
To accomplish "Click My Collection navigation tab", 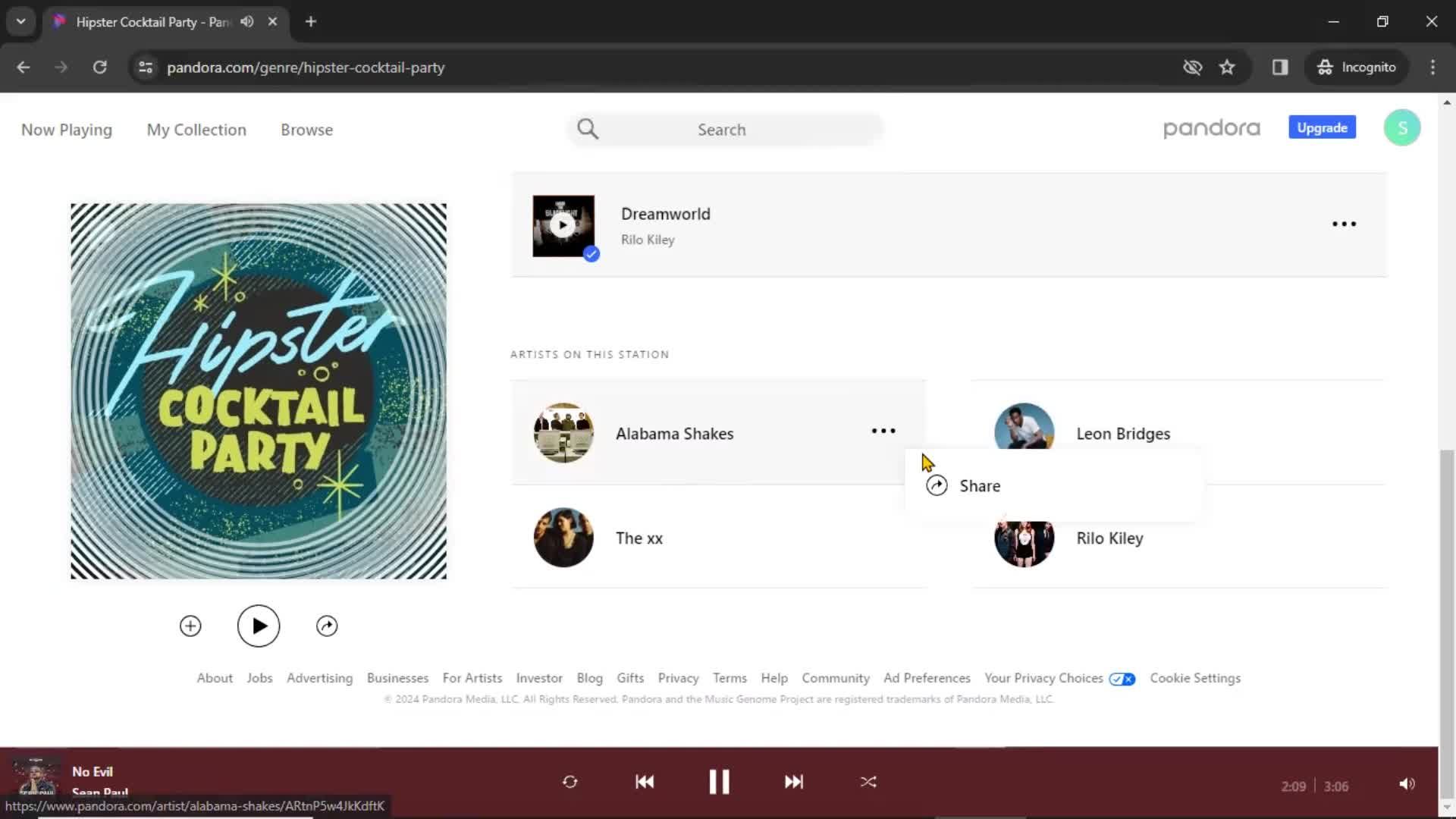I will [196, 129].
